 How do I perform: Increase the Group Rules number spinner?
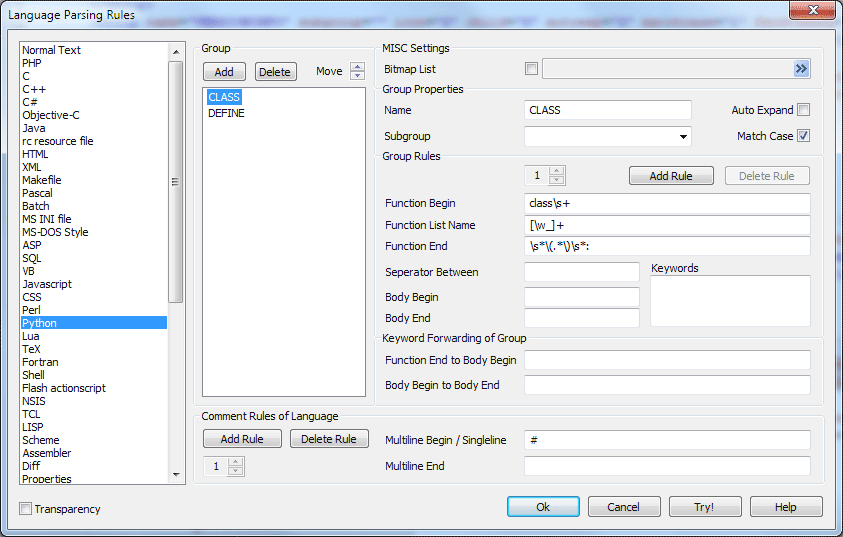click(x=557, y=171)
